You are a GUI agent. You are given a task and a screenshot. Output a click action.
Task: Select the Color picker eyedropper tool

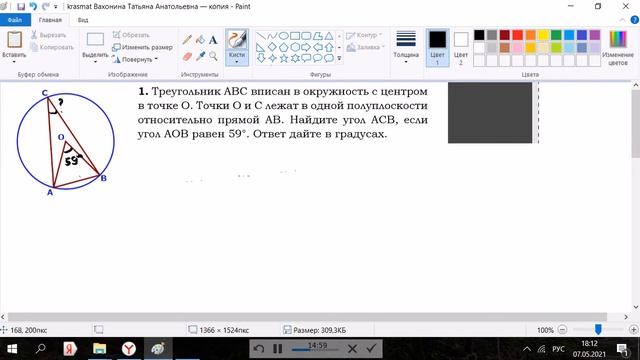tap(200, 56)
